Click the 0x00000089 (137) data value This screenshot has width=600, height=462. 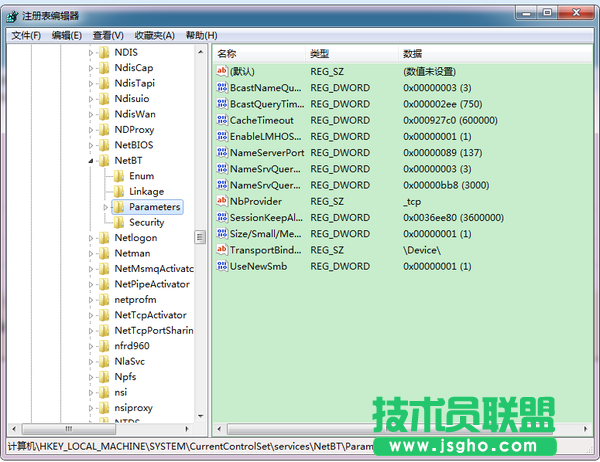(442, 153)
